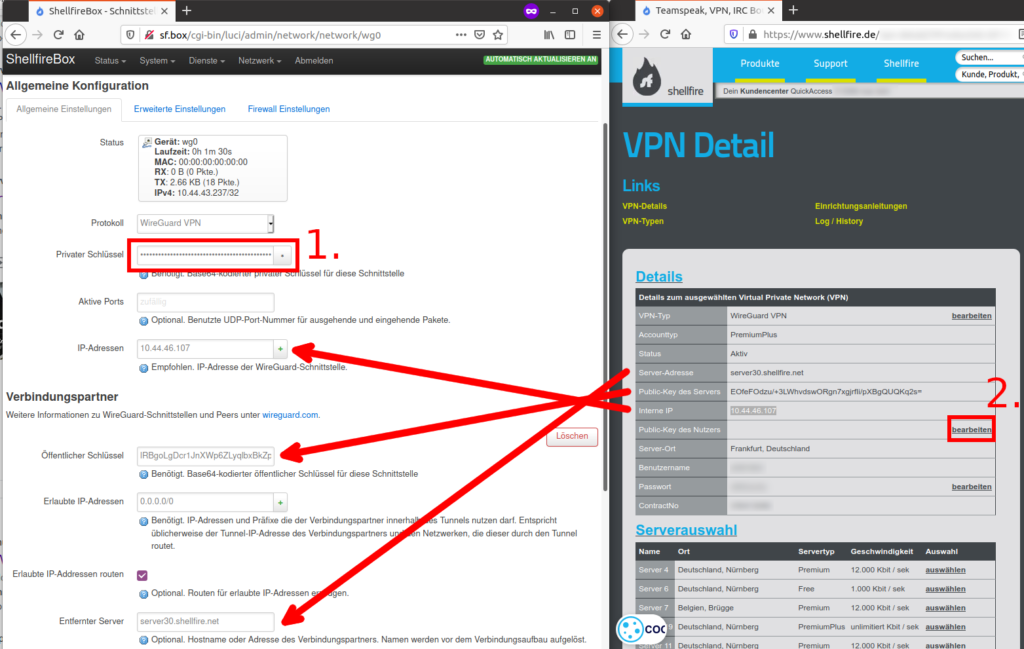Click bearbeiten next to Public-Key des Nutzers

[x=971, y=429]
